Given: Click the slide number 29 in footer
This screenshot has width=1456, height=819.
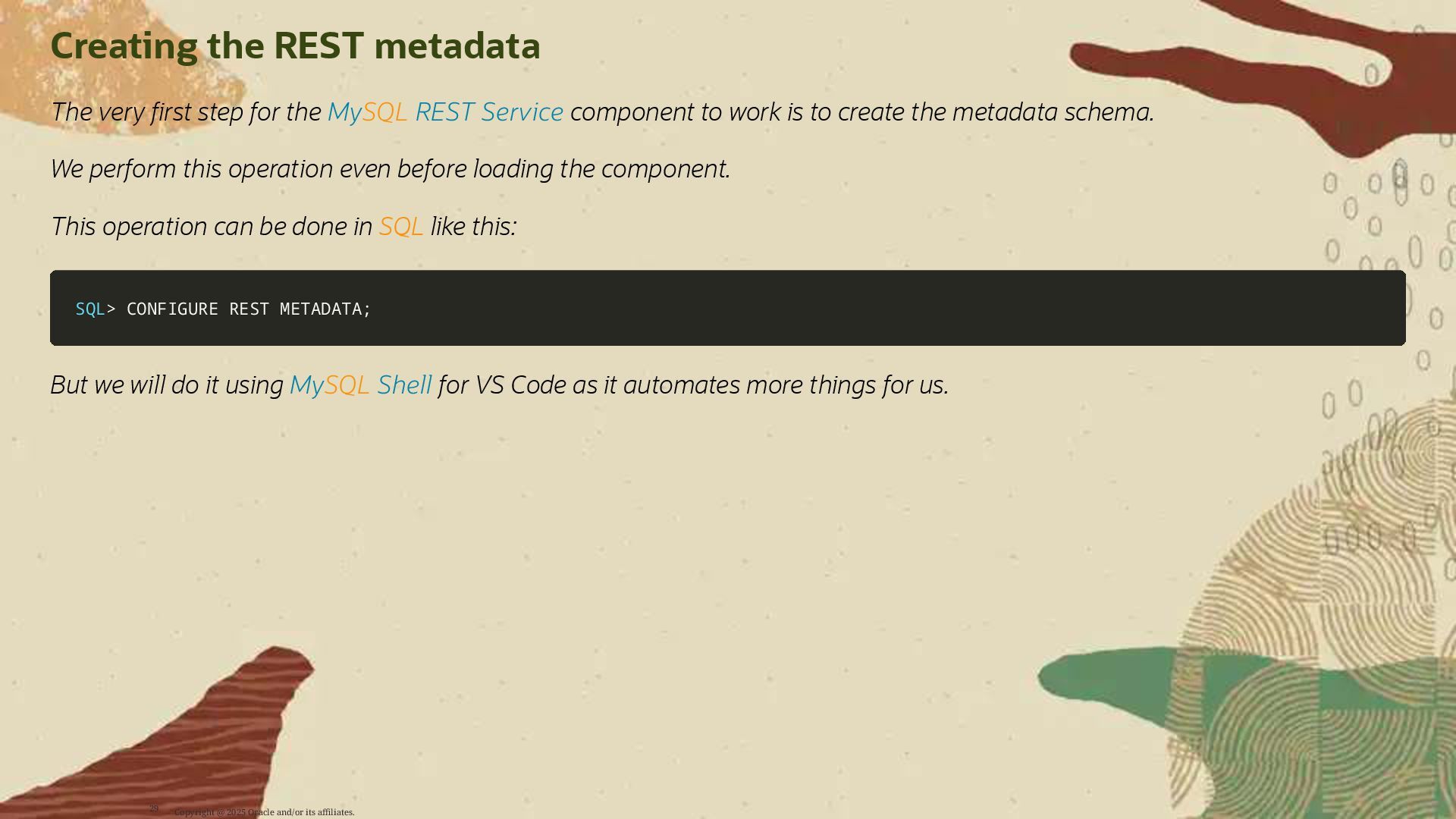Looking at the screenshot, I should click(154, 808).
